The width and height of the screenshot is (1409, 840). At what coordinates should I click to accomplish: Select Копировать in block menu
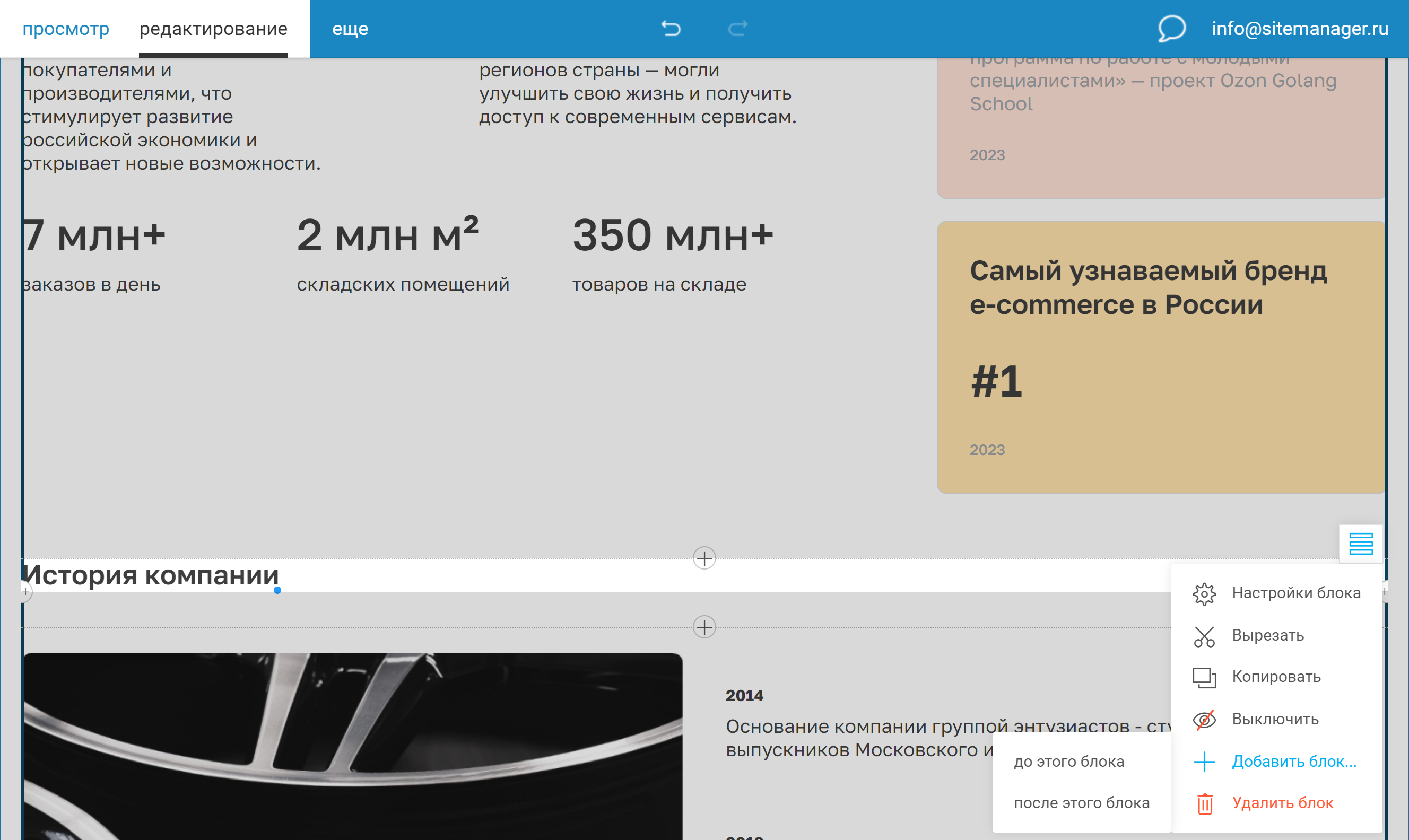[1276, 677]
